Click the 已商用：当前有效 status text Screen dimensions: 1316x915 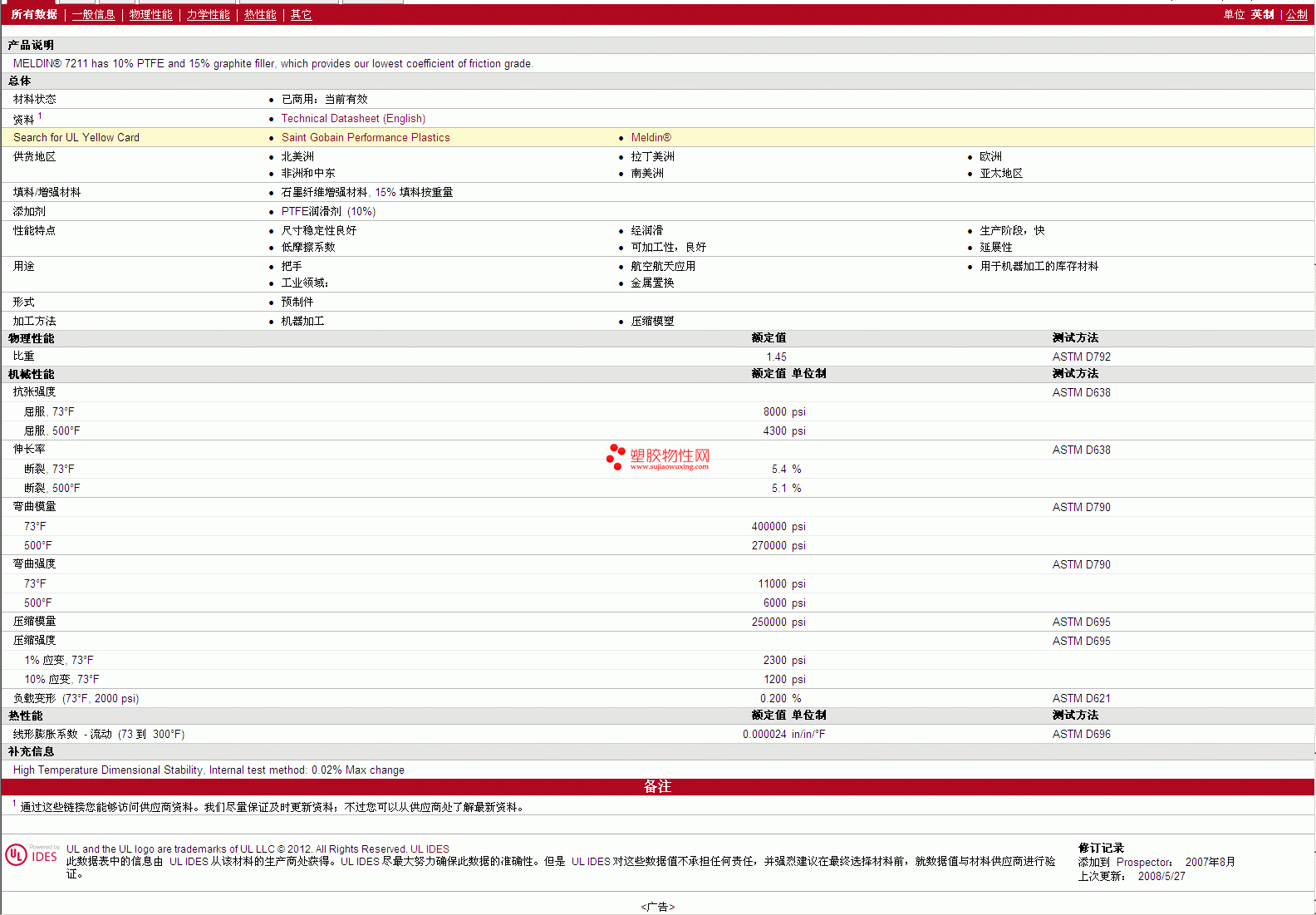pos(324,100)
